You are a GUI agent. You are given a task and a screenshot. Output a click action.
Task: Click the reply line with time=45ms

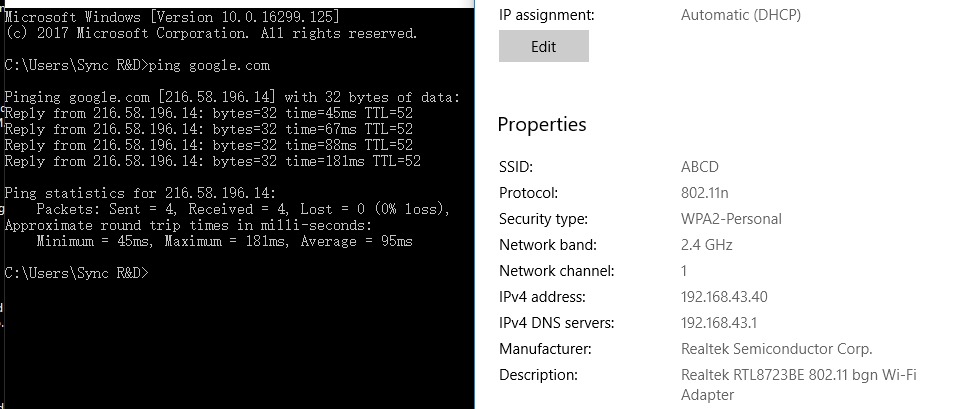[209, 114]
